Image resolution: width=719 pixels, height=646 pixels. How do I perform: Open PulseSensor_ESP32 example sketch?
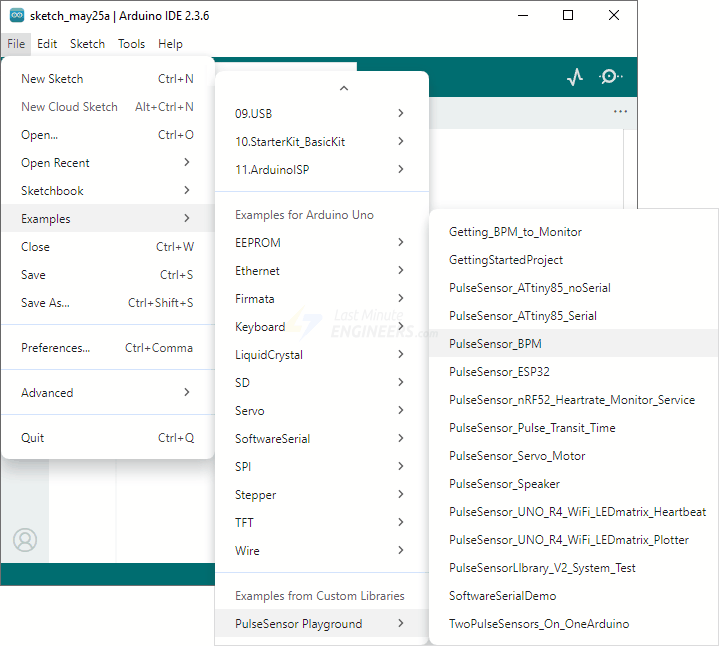(499, 371)
